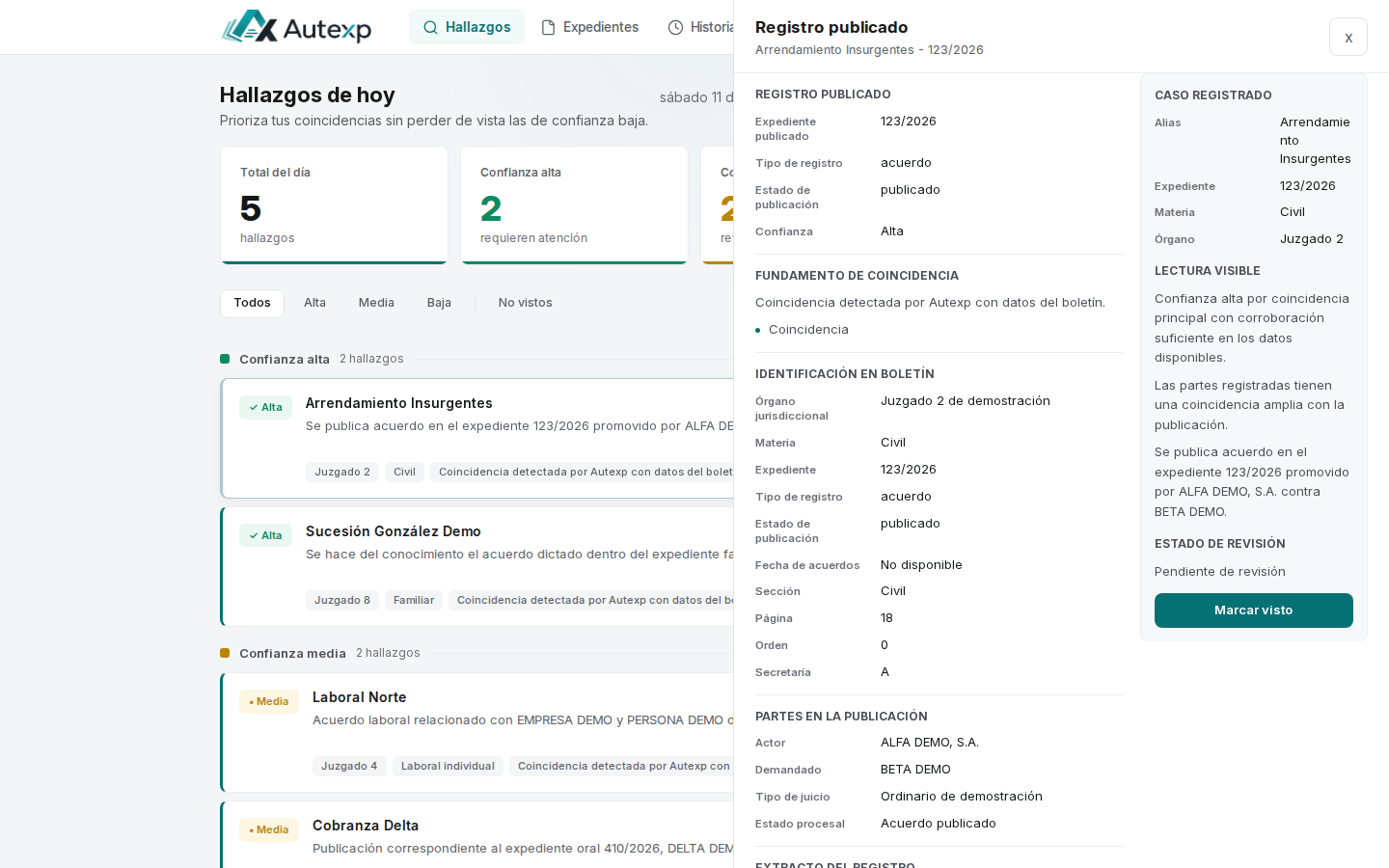Screen dimensions: 1389x868
Task: Open Arrendamiento Insurgentes finding card
Action: pyautogui.click(x=477, y=439)
